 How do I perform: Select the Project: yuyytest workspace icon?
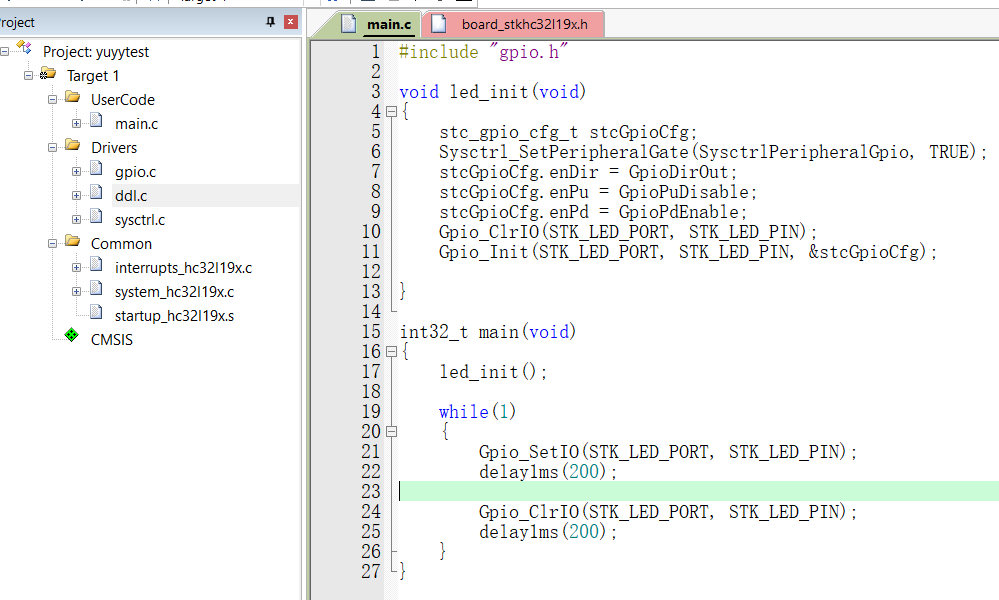(x=24, y=48)
